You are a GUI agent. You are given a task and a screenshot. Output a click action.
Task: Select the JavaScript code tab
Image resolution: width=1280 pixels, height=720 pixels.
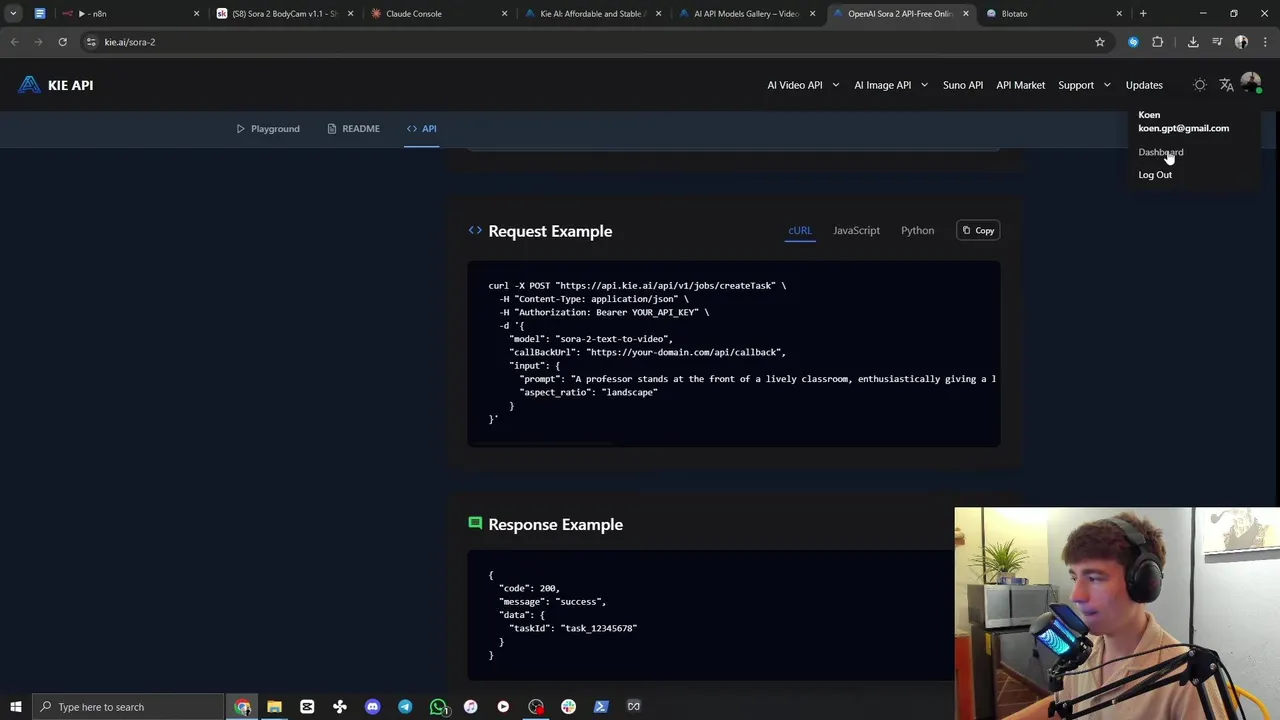coord(856,231)
